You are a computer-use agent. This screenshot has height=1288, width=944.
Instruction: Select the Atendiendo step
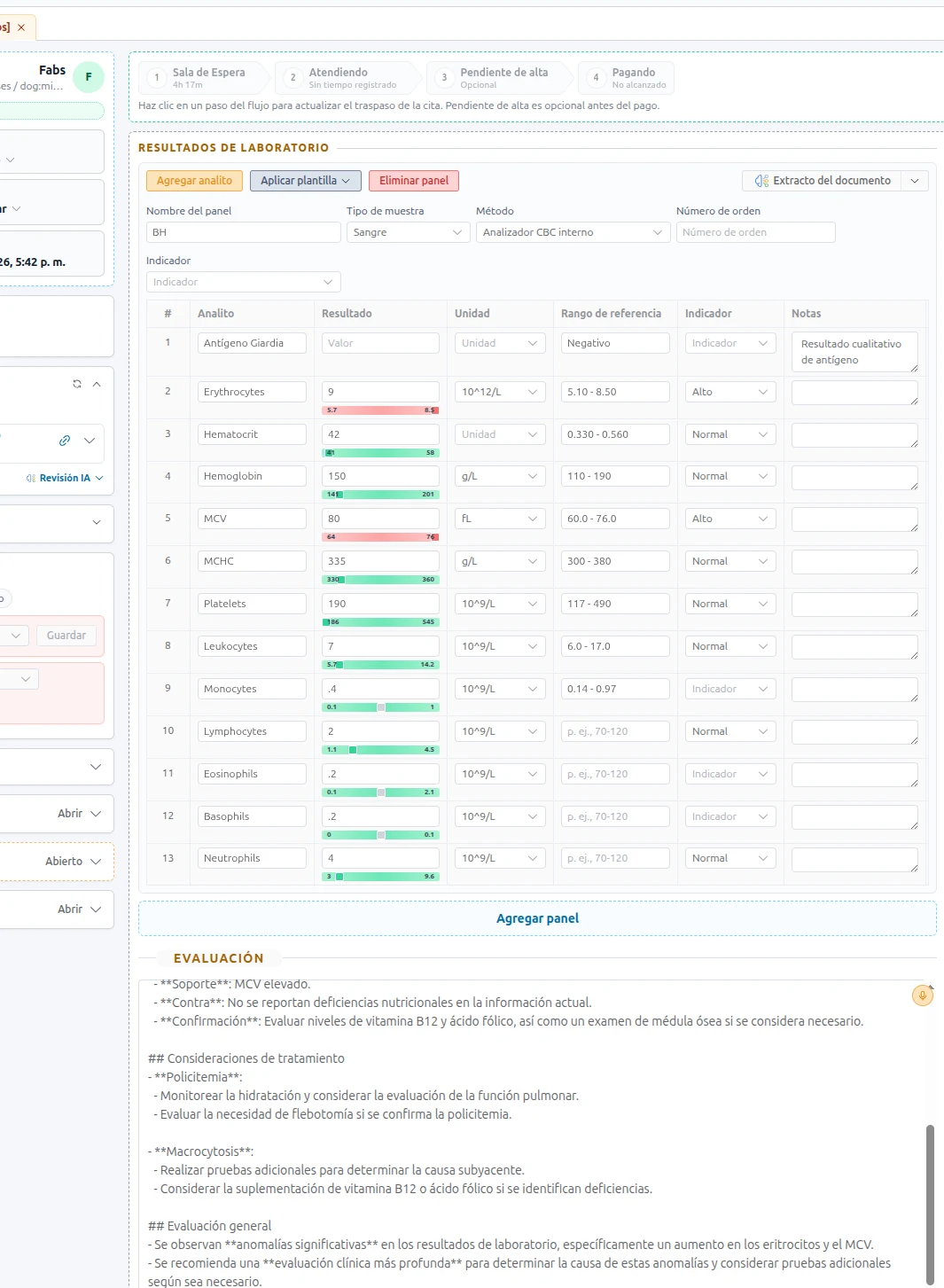click(349, 78)
